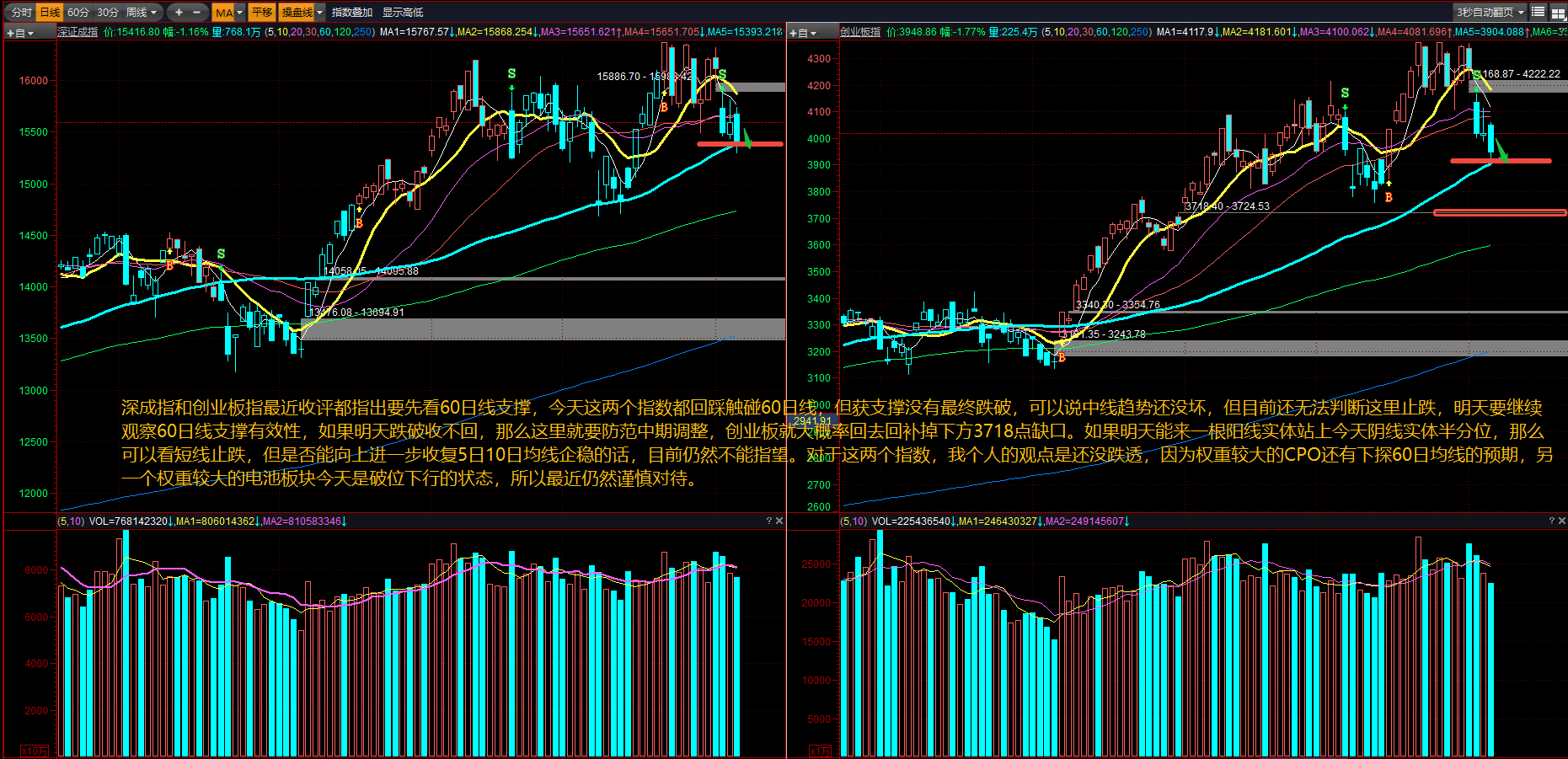Click MA period 5 in left chart header

point(271,32)
